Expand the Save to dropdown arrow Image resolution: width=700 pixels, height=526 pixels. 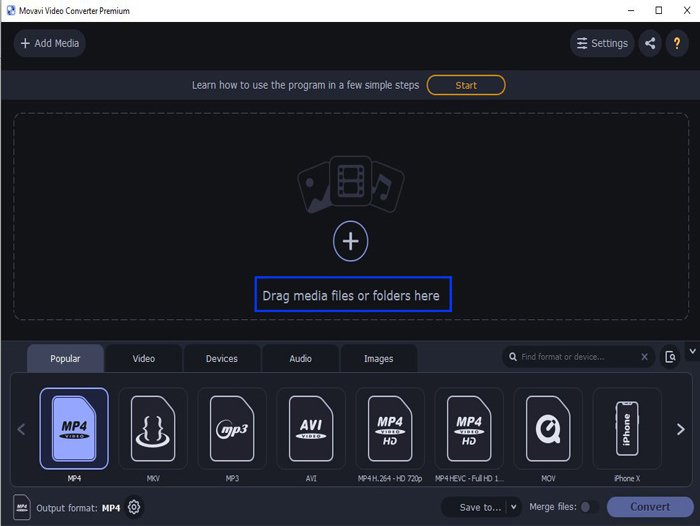(513, 507)
